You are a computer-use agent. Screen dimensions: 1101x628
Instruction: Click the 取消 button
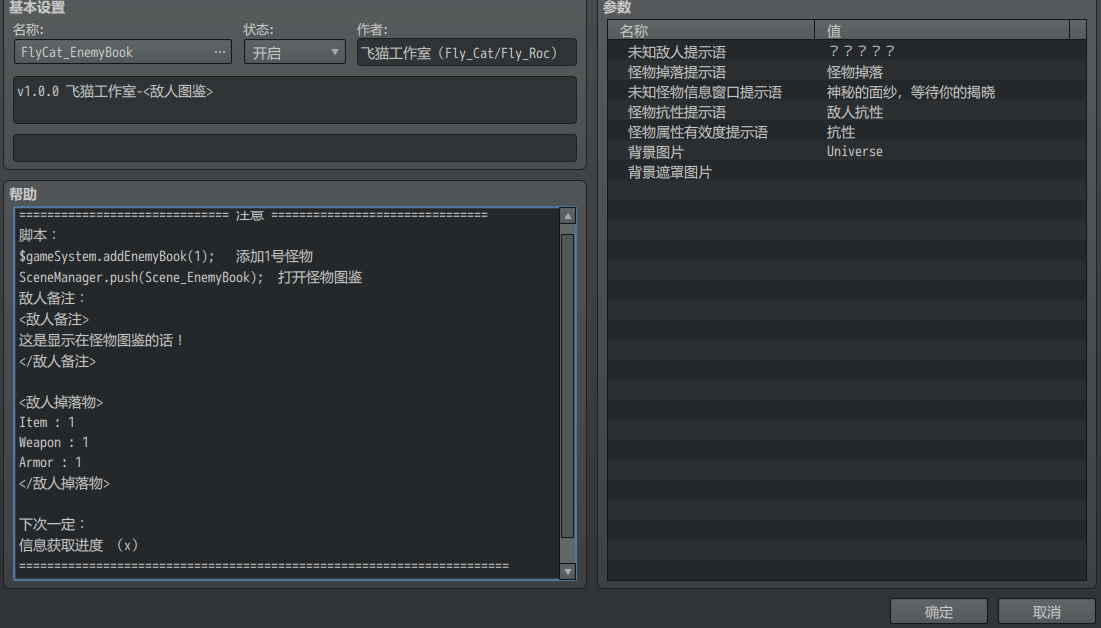click(1046, 612)
